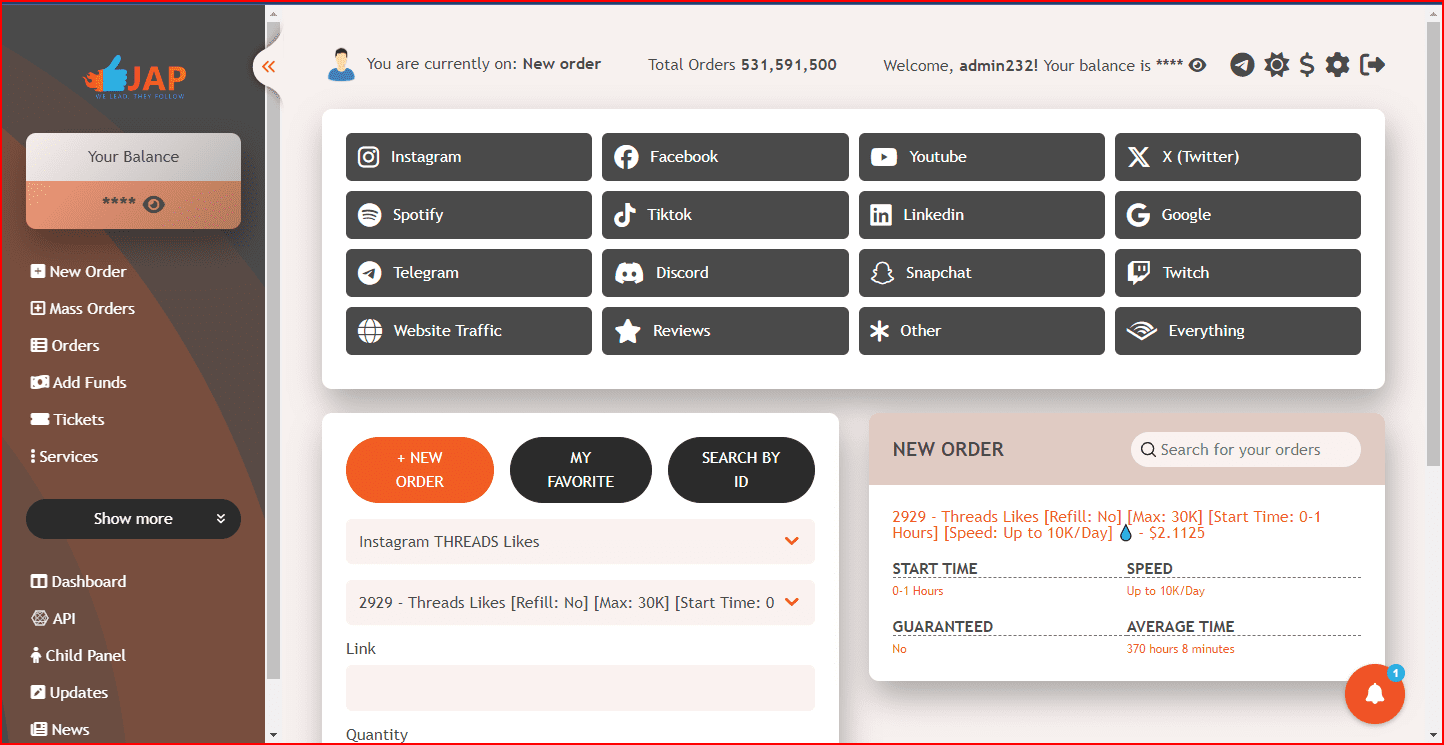The width and height of the screenshot is (1444, 745).
Task: Expand the Show more sidebar section
Action: click(133, 518)
